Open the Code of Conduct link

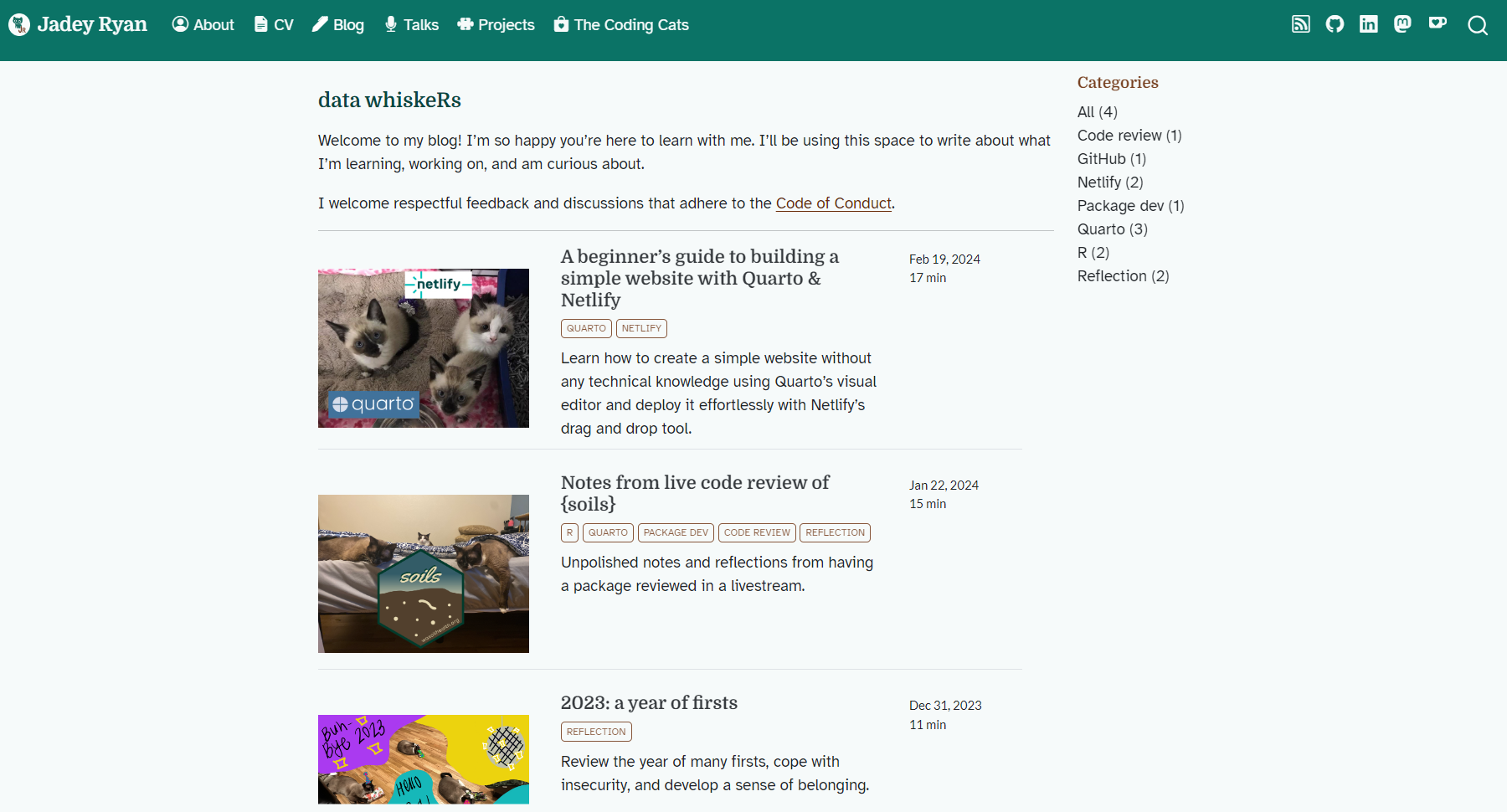(833, 203)
